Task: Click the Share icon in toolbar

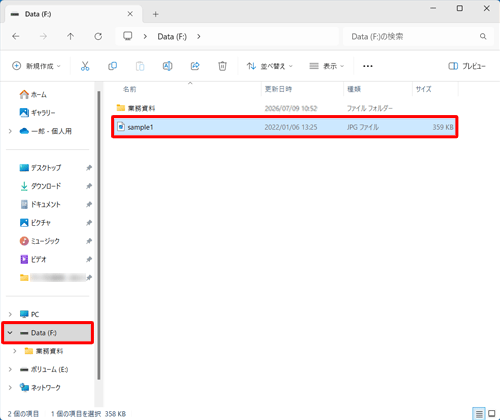Action: [x=195, y=66]
